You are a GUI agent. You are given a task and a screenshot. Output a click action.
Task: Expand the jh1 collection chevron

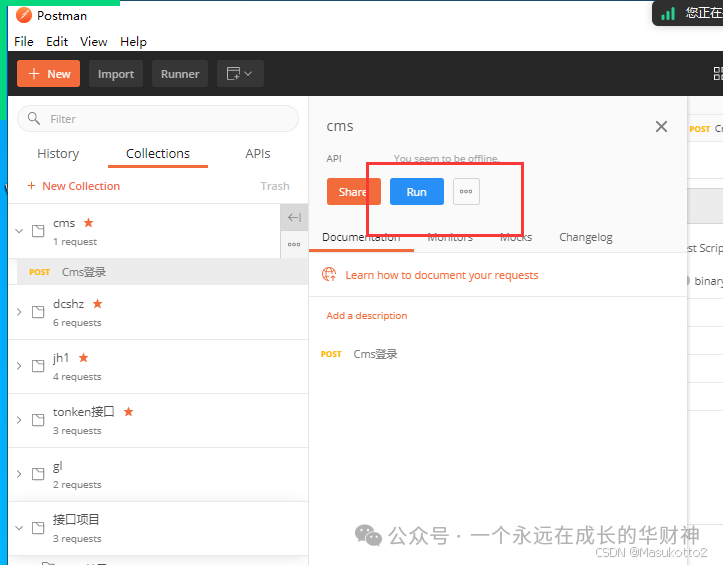click(x=19, y=366)
